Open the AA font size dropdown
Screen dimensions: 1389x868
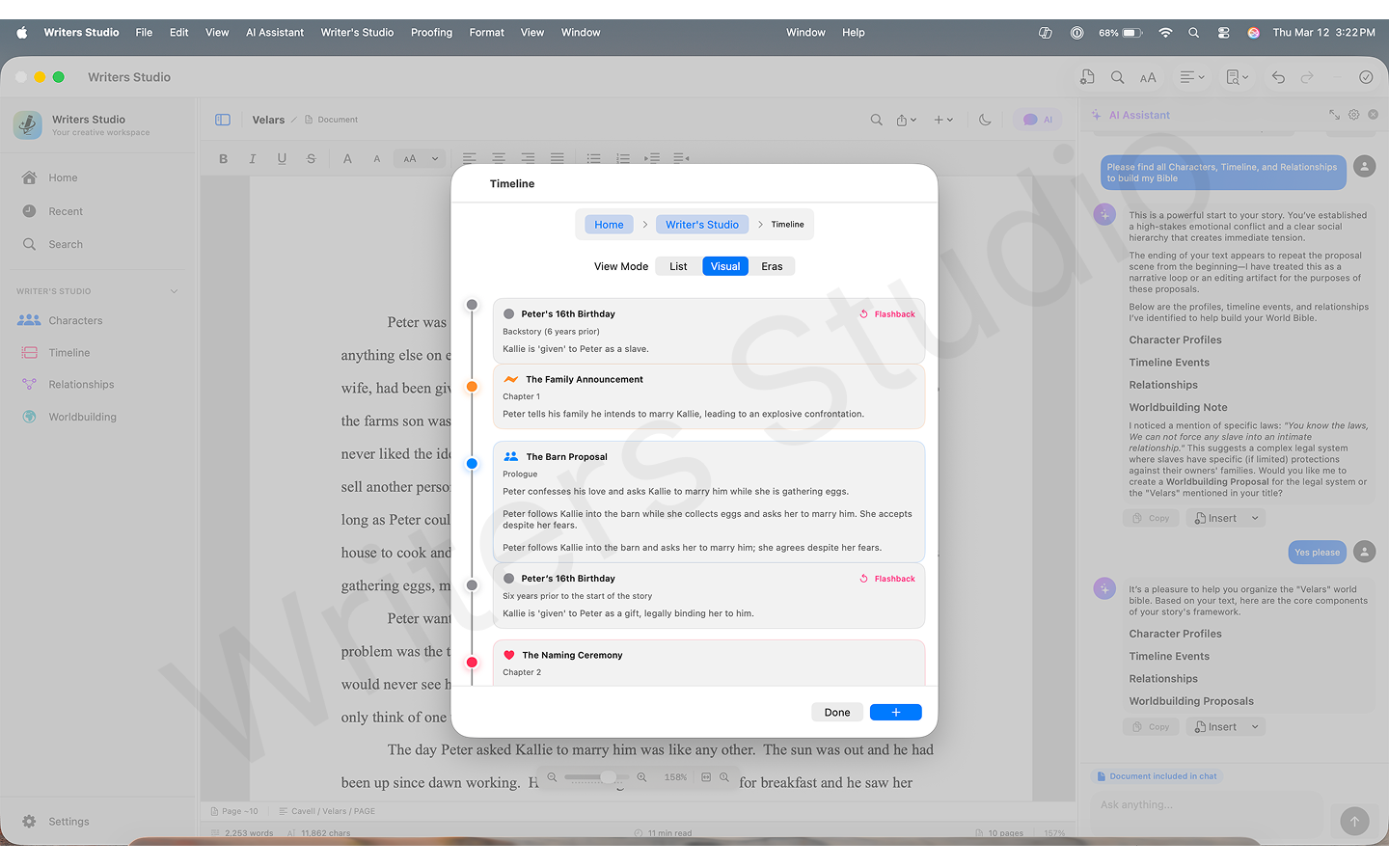(422, 158)
